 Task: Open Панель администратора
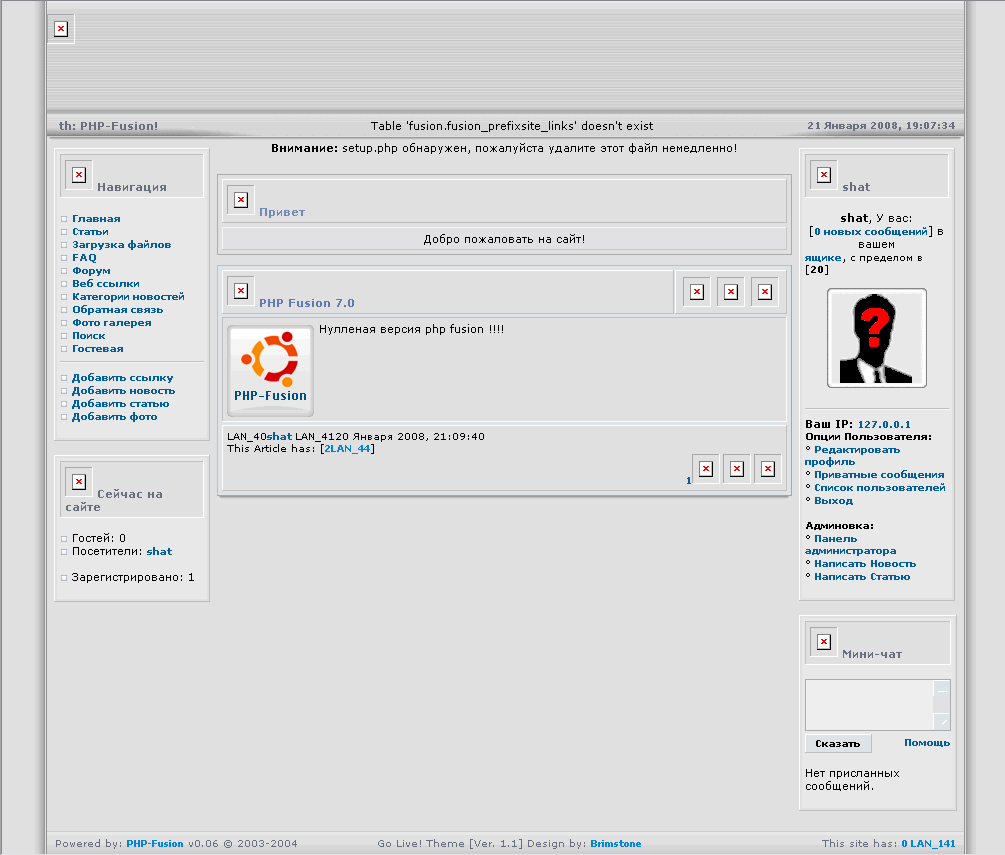coord(851,545)
